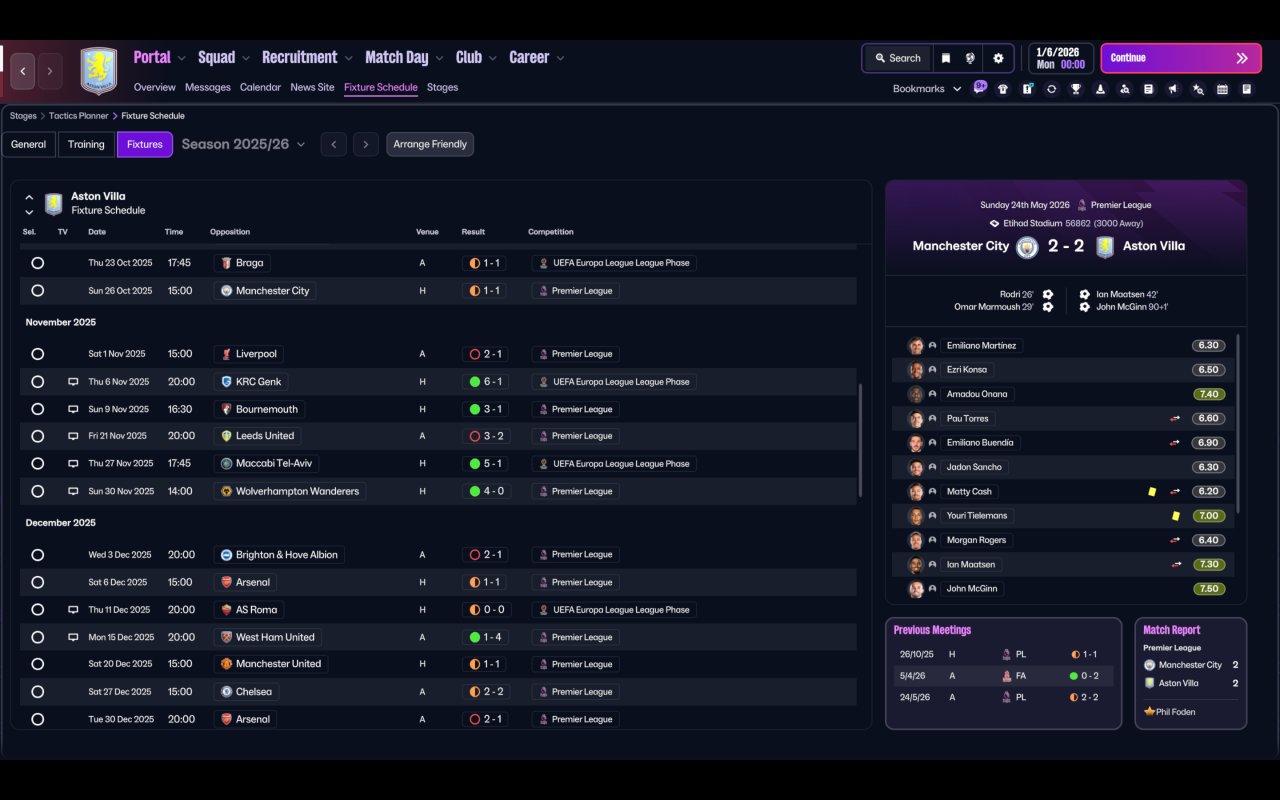Viewport: 1280px width, 800px height.
Task: Click the training cone bookmark icon
Action: pyautogui.click(x=1100, y=89)
